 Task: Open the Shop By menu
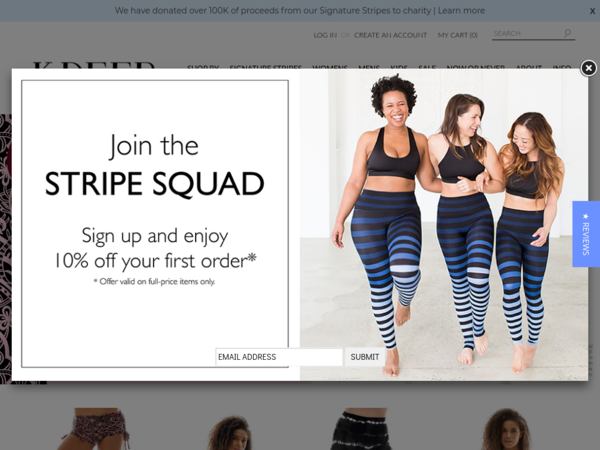[203, 67]
